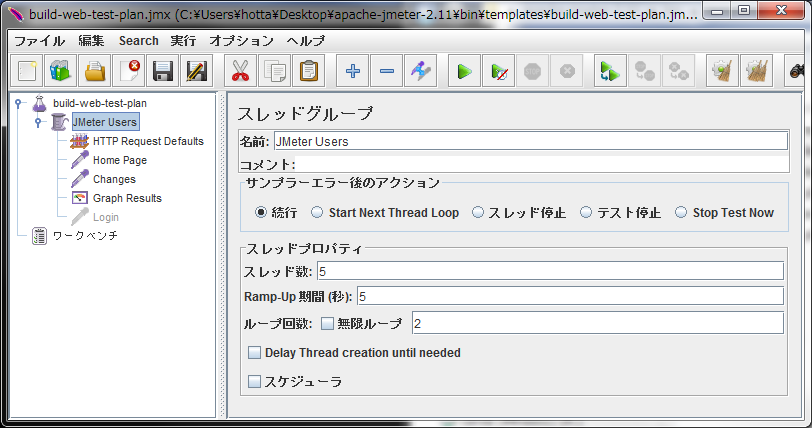Select HTTP Request Defaults in tree
The width and height of the screenshot is (812, 428).
click(x=148, y=141)
